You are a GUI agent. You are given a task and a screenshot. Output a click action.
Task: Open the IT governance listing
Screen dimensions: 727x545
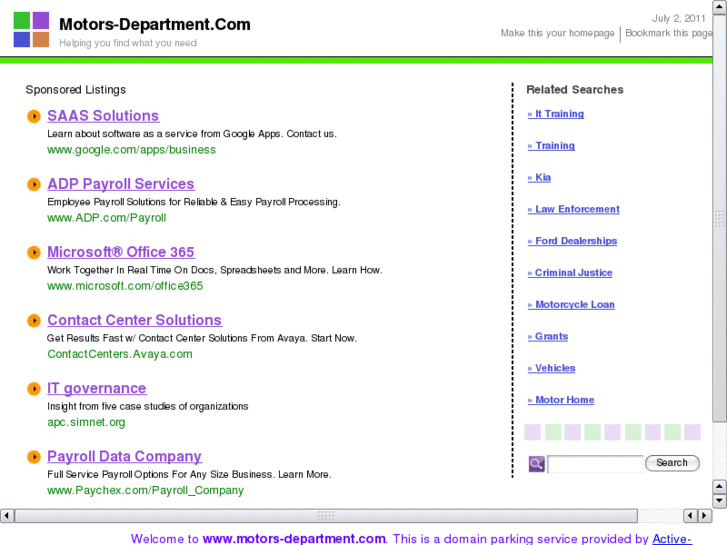[x=97, y=388]
